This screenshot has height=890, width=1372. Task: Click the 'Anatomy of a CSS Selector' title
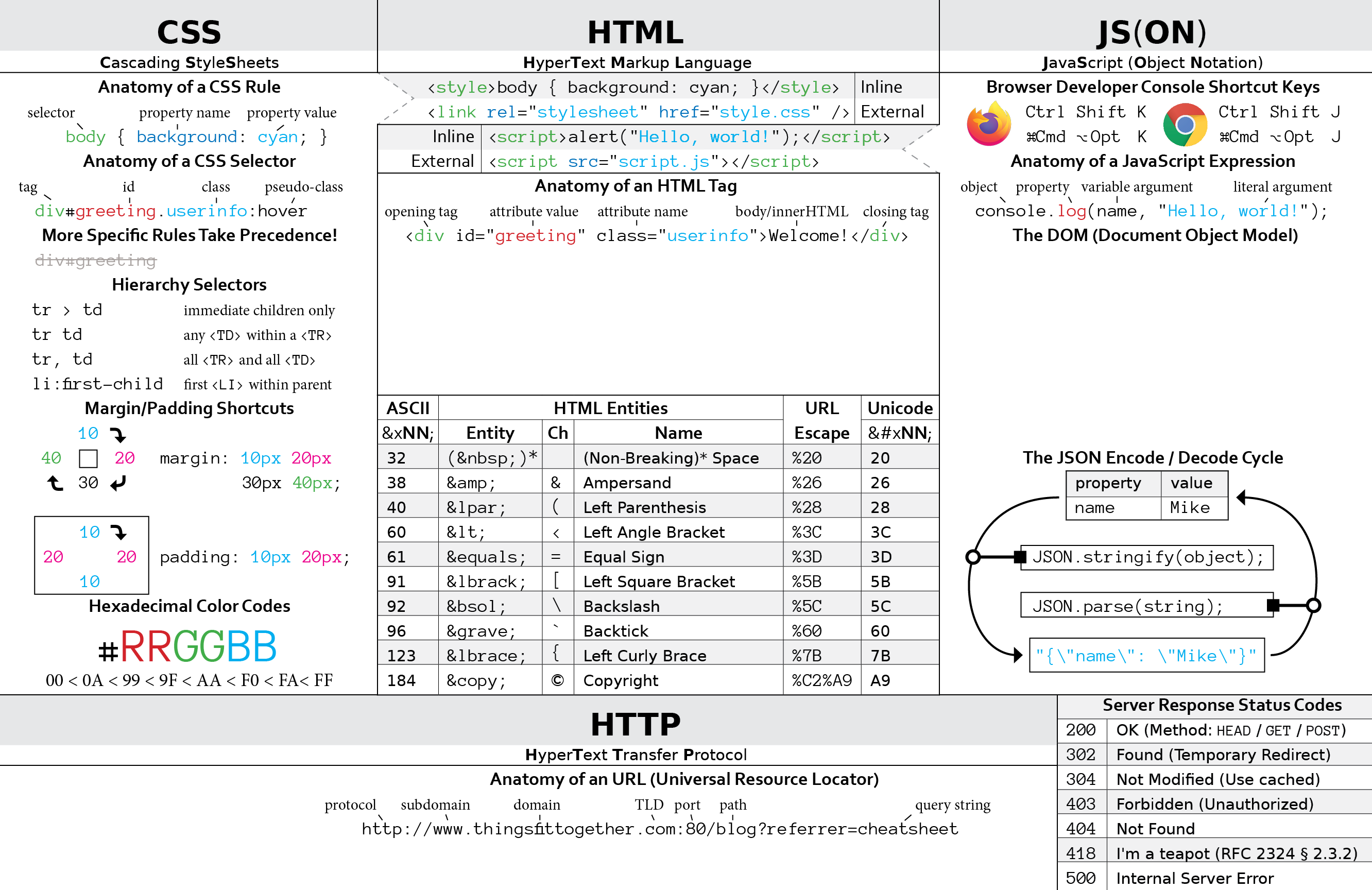[189, 161]
